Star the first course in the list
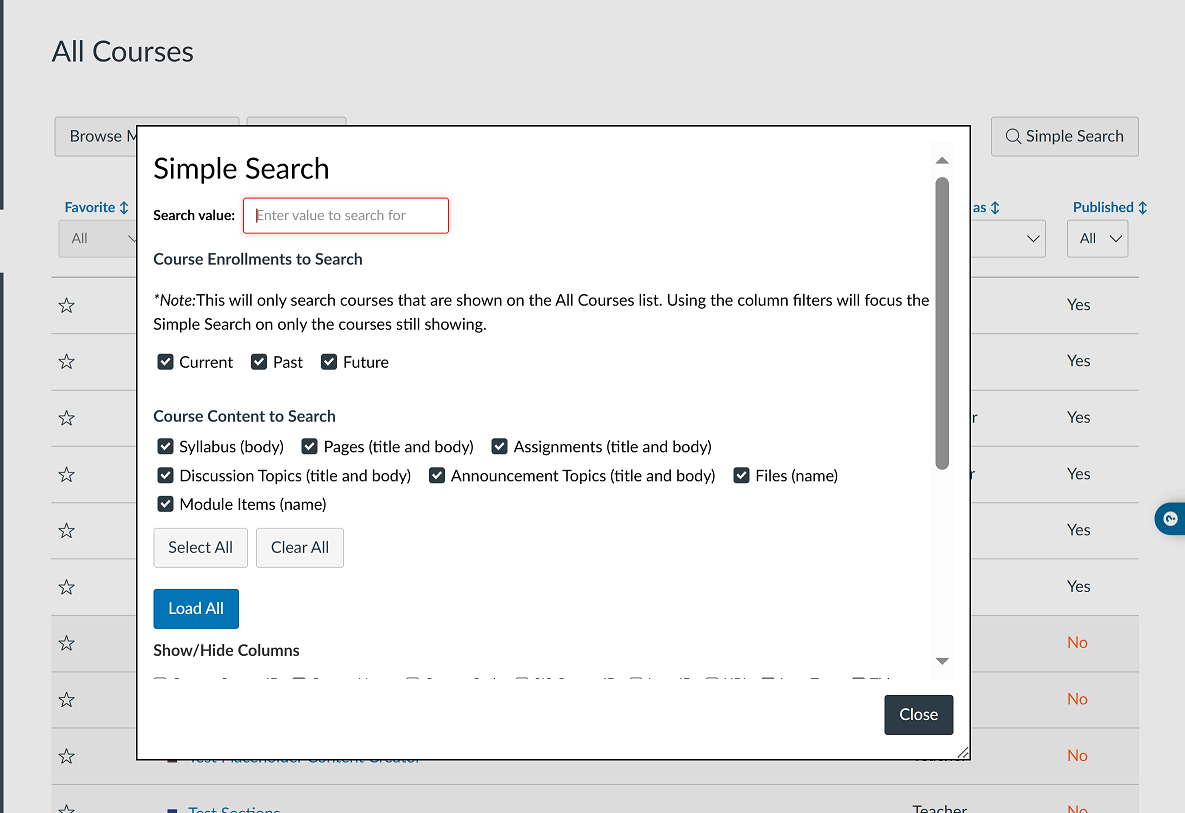1185x813 pixels. click(x=66, y=305)
